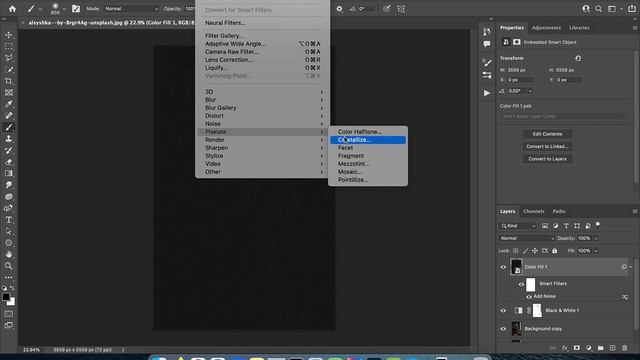Open the Kind filter dropdown
The width and height of the screenshot is (640, 360).
[518, 226]
